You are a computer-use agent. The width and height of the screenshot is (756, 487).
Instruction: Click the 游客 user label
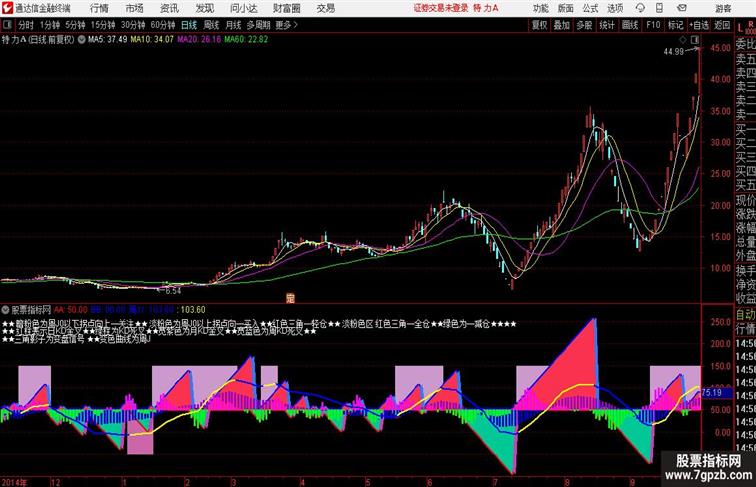[723, 8]
